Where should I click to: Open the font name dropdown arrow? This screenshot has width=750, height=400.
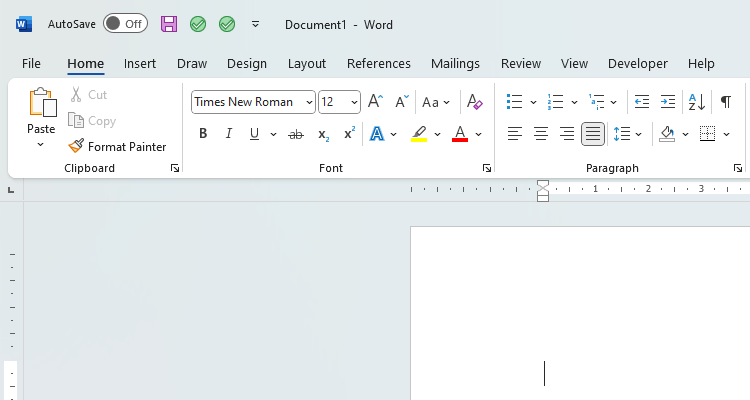(x=309, y=102)
